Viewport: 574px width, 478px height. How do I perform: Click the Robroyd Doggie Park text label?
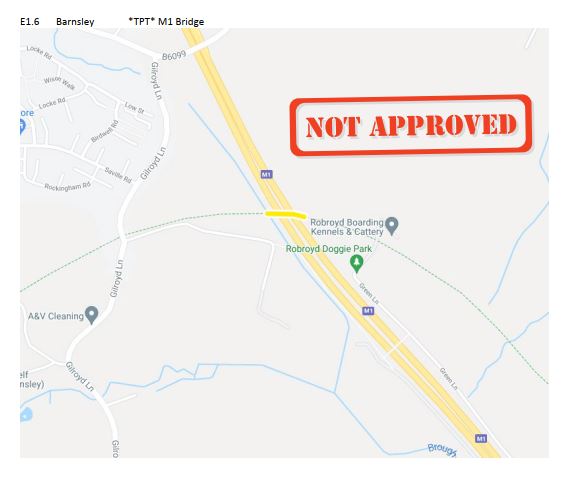pyautogui.click(x=328, y=249)
